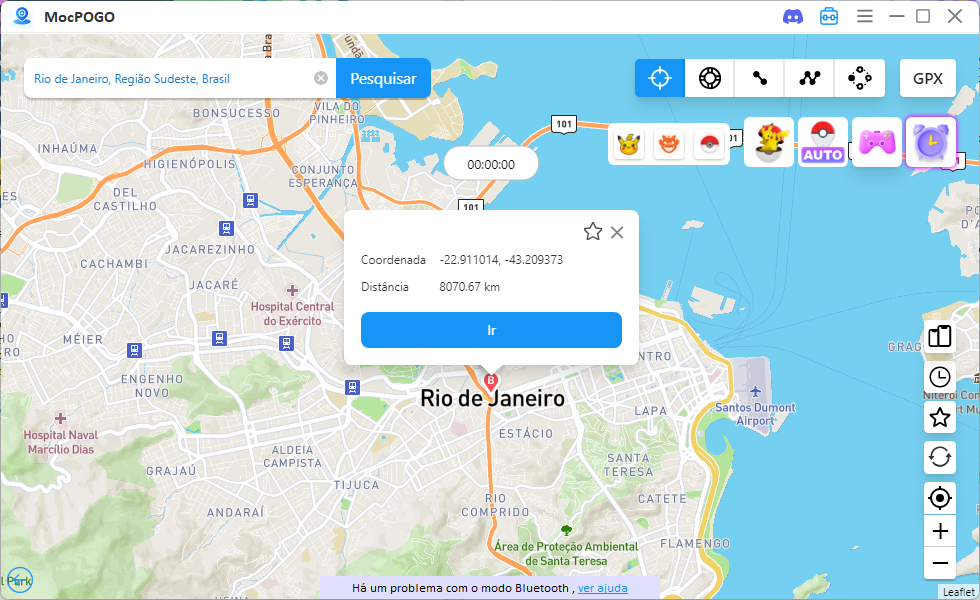Click the Hospital Naval Marcílio Dias label

tap(61, 442)
